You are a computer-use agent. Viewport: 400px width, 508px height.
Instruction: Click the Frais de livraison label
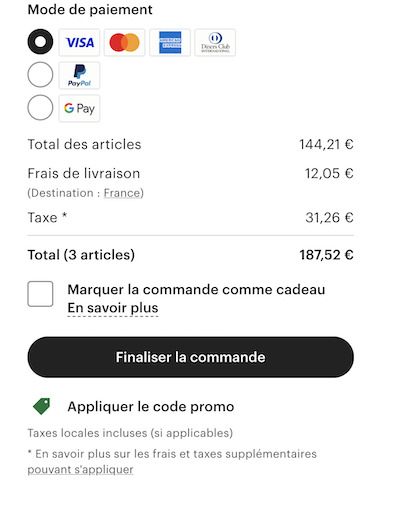pyautogui.click(x=84, y=174)
